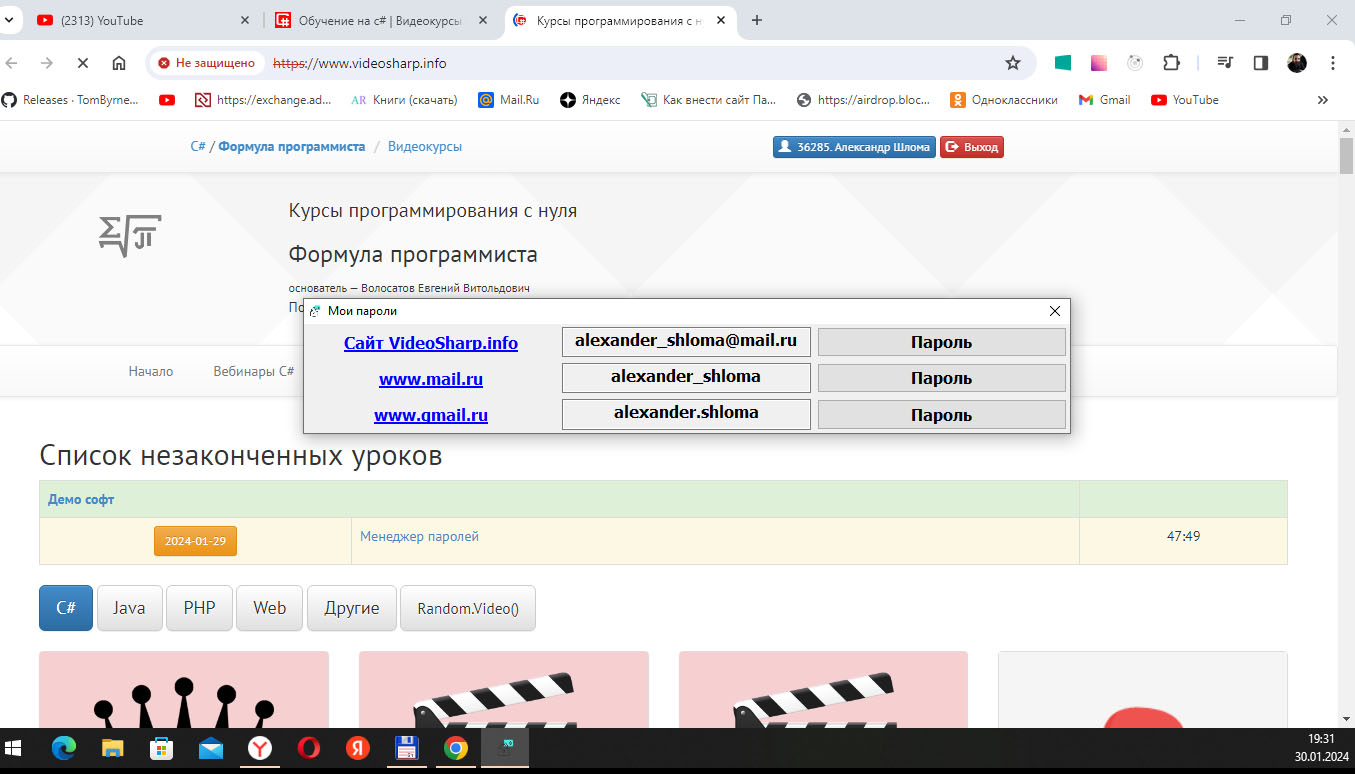Image resolution: width=1355 pixels, height=774 pixels.
Task: Click the orange 2024-01-29 date badge
Action: click(x=195, y=540)
